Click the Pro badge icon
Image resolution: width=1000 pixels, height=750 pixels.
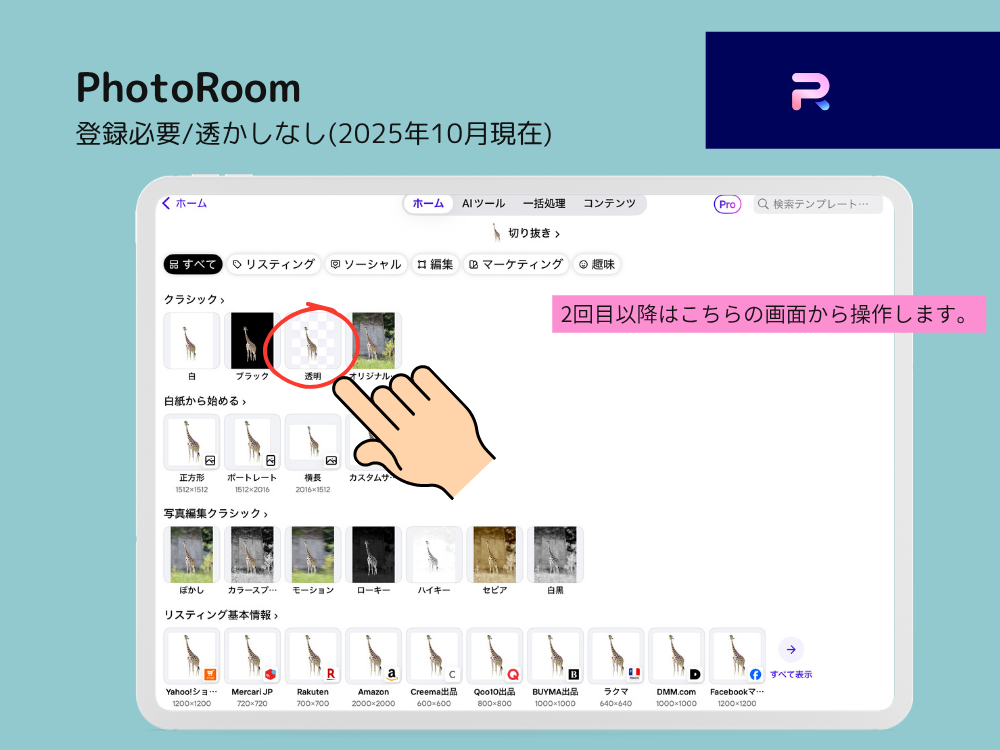727,204
